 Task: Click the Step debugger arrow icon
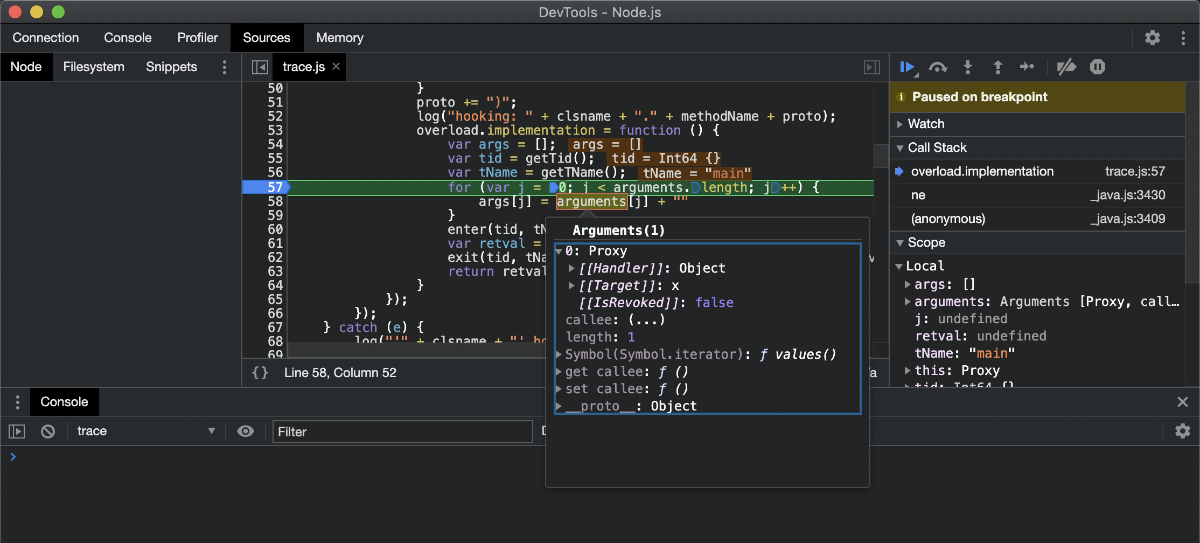pos(1027,67)
